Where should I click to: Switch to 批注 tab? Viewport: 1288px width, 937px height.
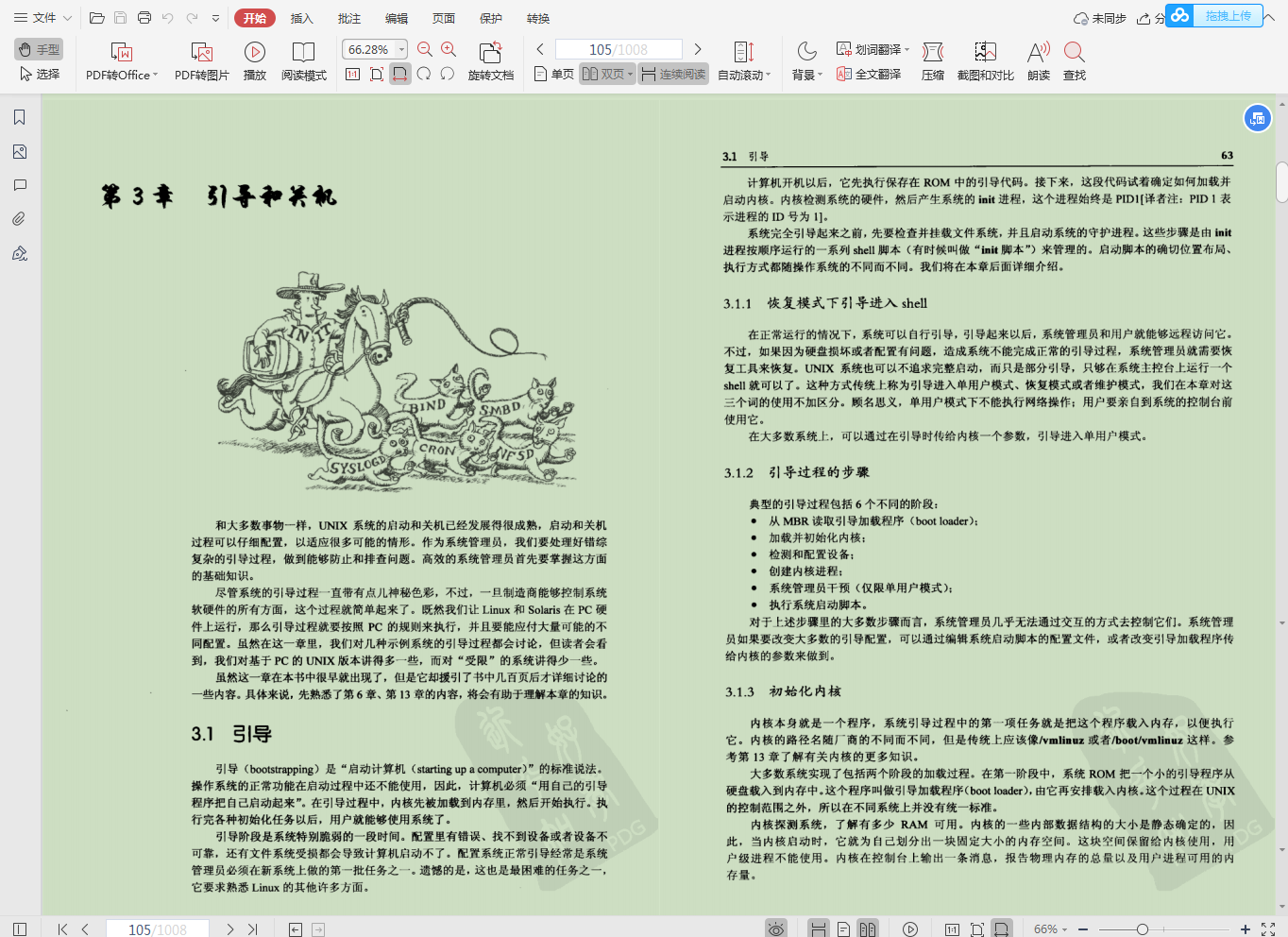coord(349,18)
